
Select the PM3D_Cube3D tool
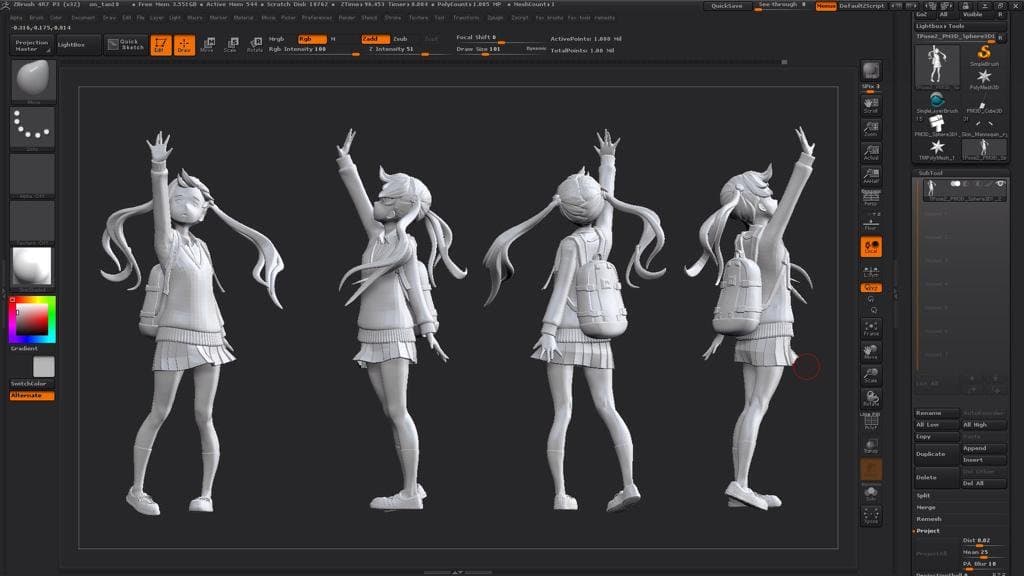pos(984,105)
